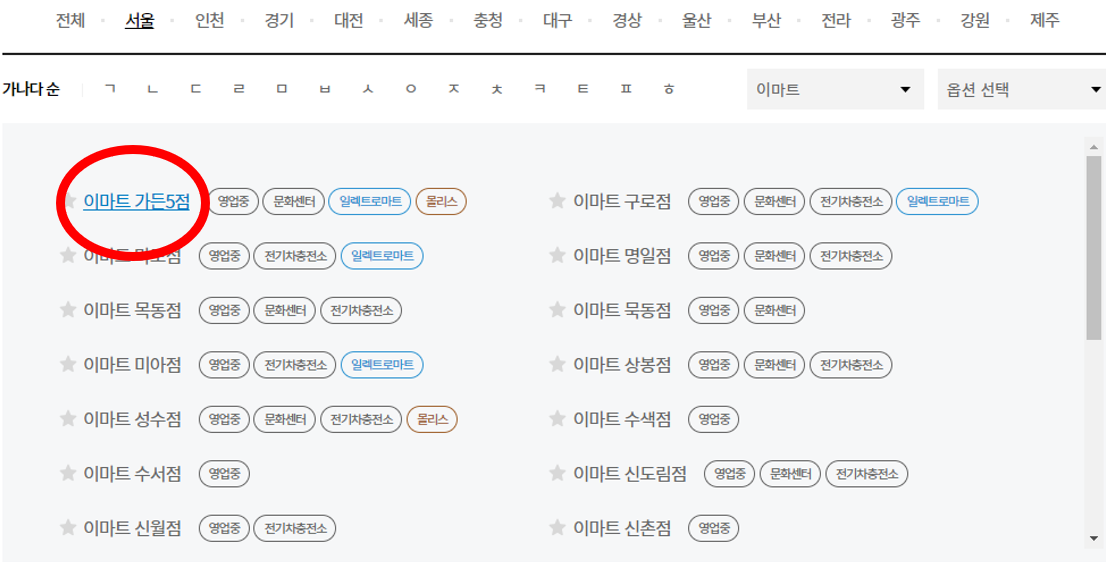
Task: Tap the star next to 이마트 신도림점
Action: pos(557,473)
